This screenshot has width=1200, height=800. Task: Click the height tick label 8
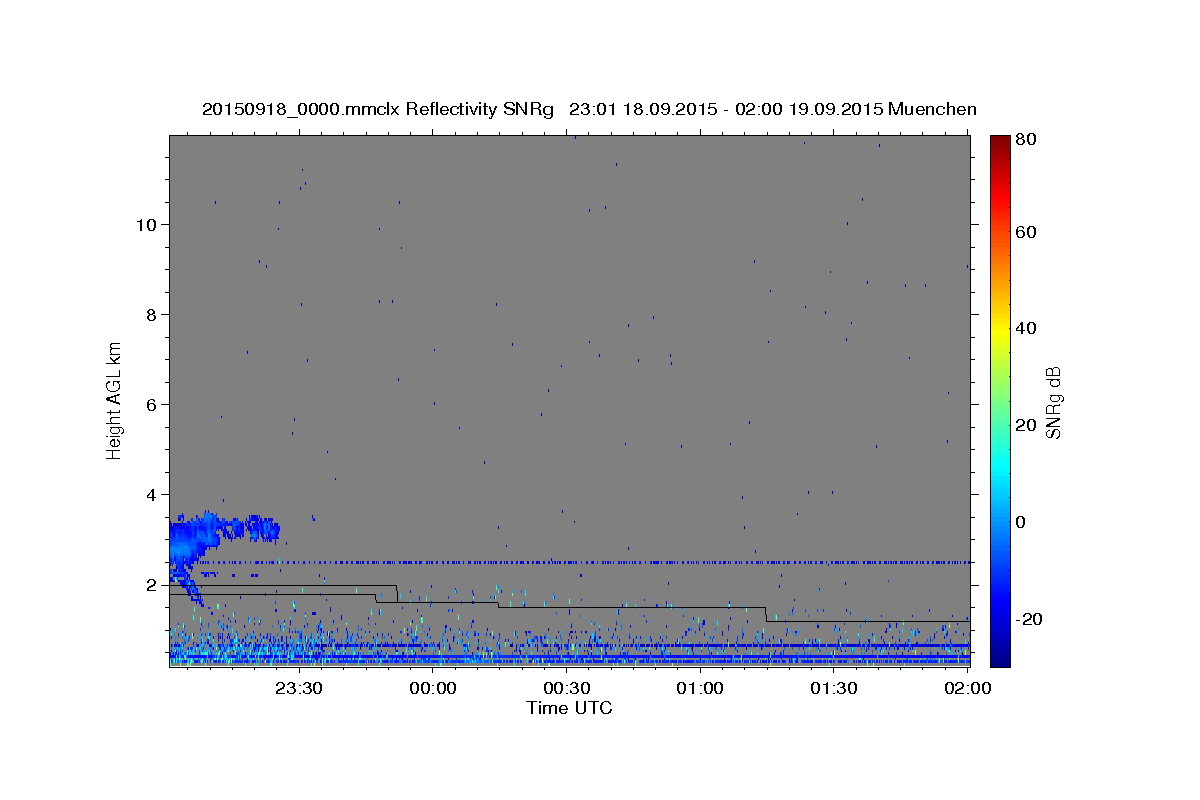coord(151,314)
